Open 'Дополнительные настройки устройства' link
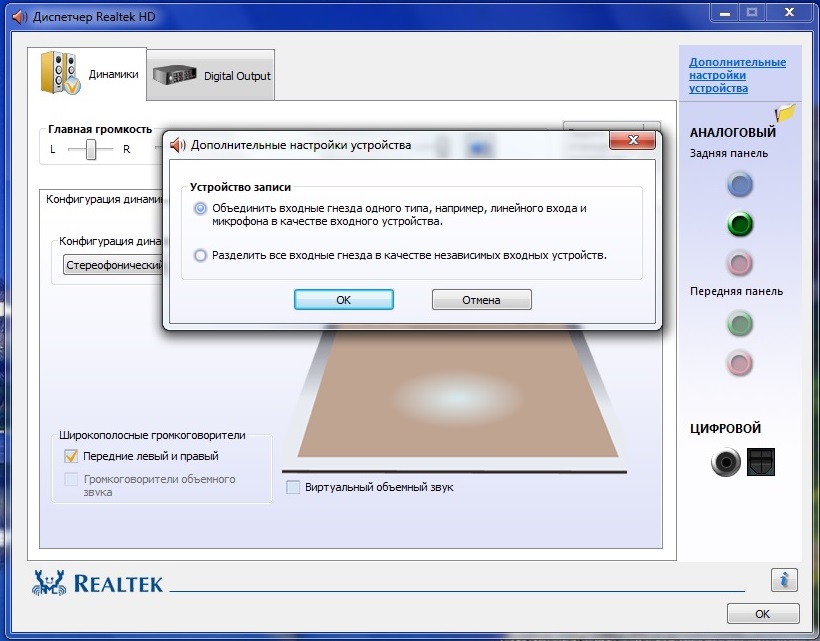The height and width of the screenshot is (641, 820). click(x=737, y=75)
